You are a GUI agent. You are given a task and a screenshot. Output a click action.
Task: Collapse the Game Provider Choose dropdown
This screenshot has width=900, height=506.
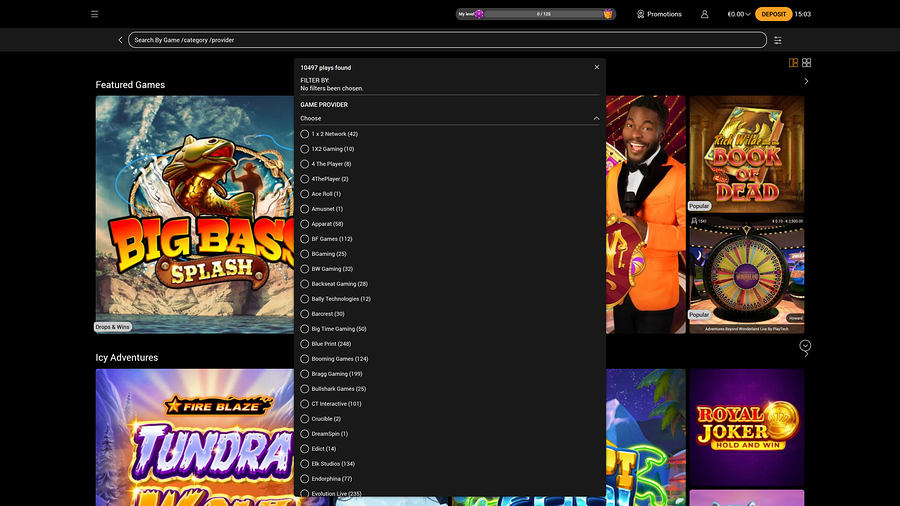[x=596, y=118]
